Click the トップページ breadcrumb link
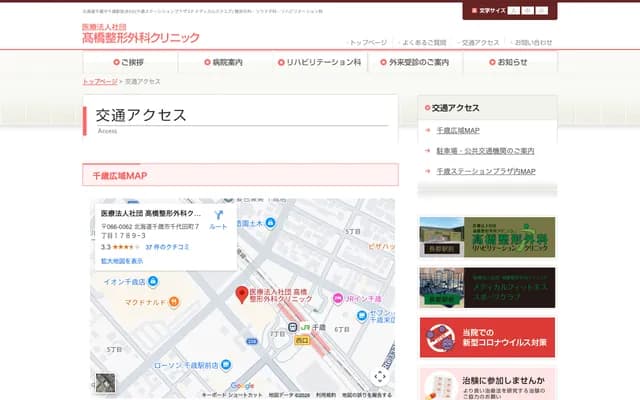The image size is (640, 400). pyautogui.click(x=100, y=81)
